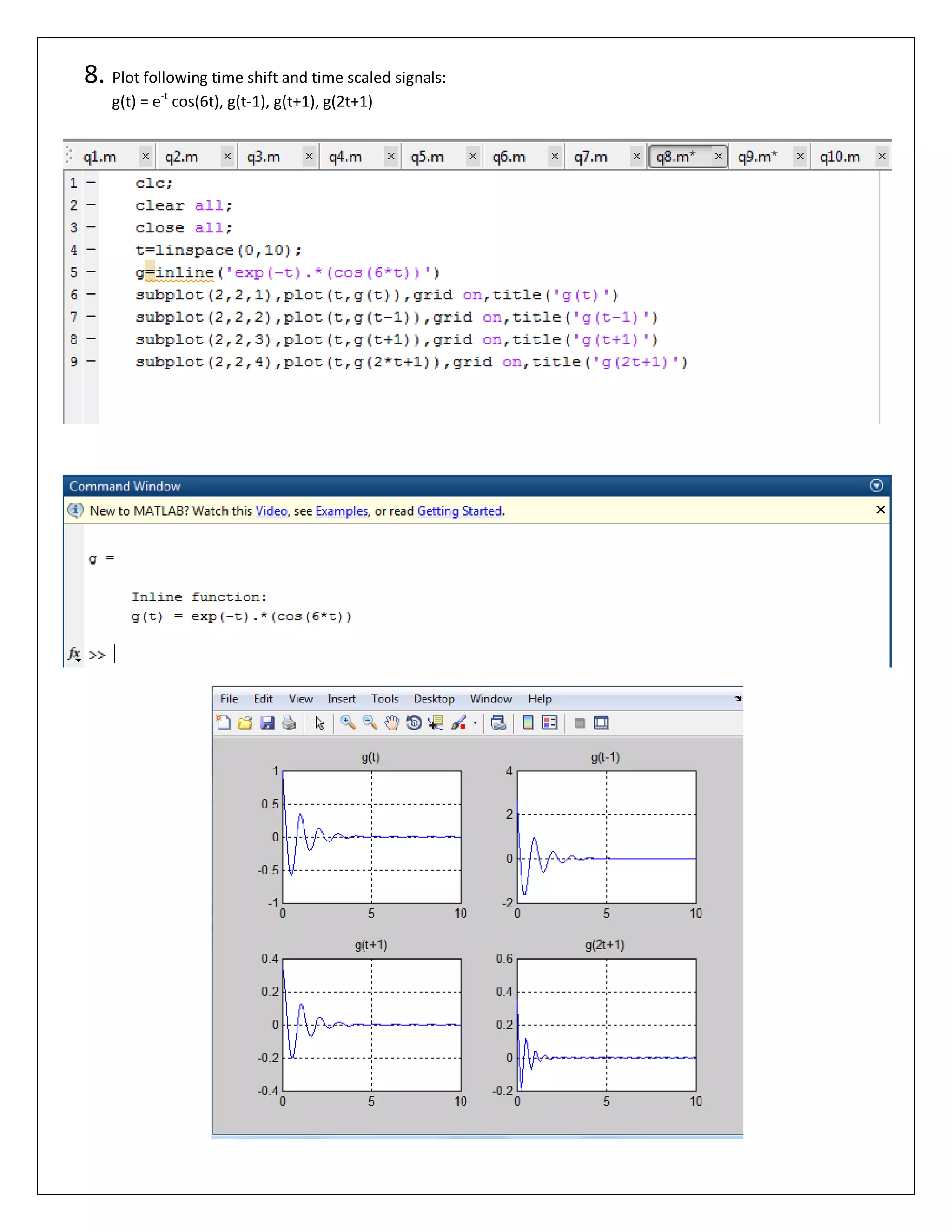Activate the Rotate 3D tool
The height and width of the screenshot is (1232, 952).
pyautogui.click(x=413, y=722)
